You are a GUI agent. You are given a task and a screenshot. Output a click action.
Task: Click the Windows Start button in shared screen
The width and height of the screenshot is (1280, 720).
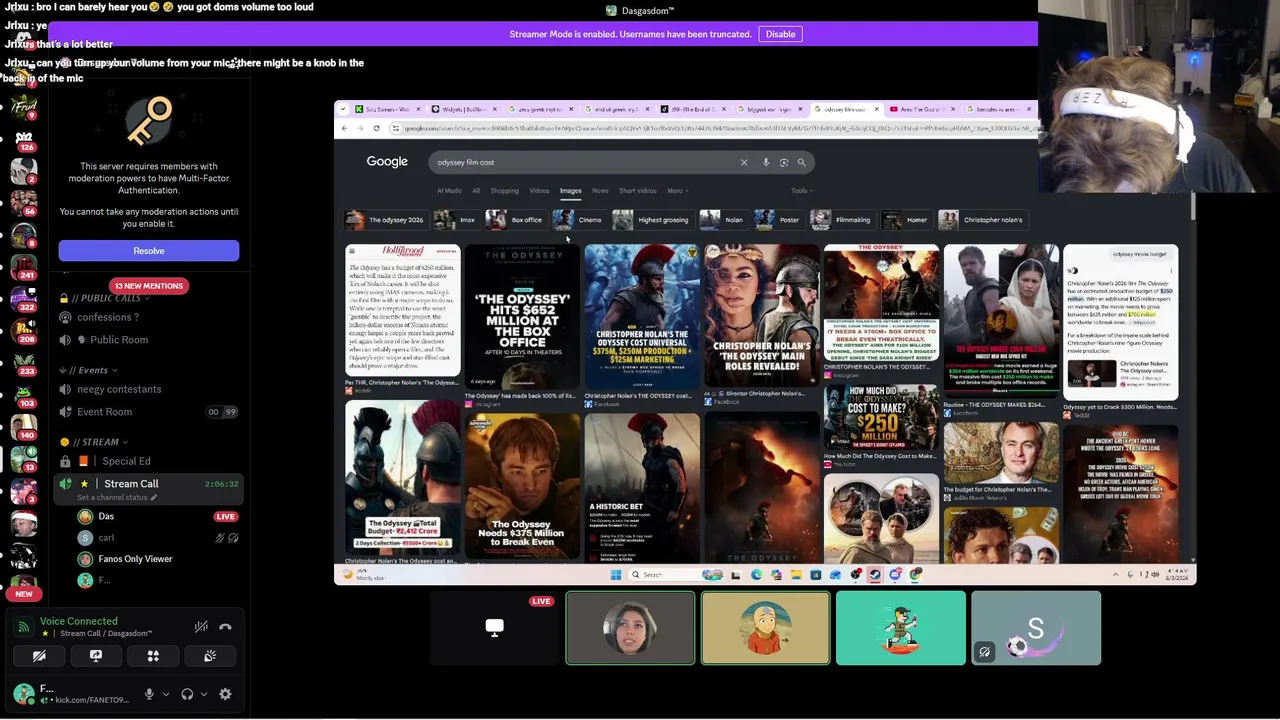pyautogui.click(x=616, y=575)
